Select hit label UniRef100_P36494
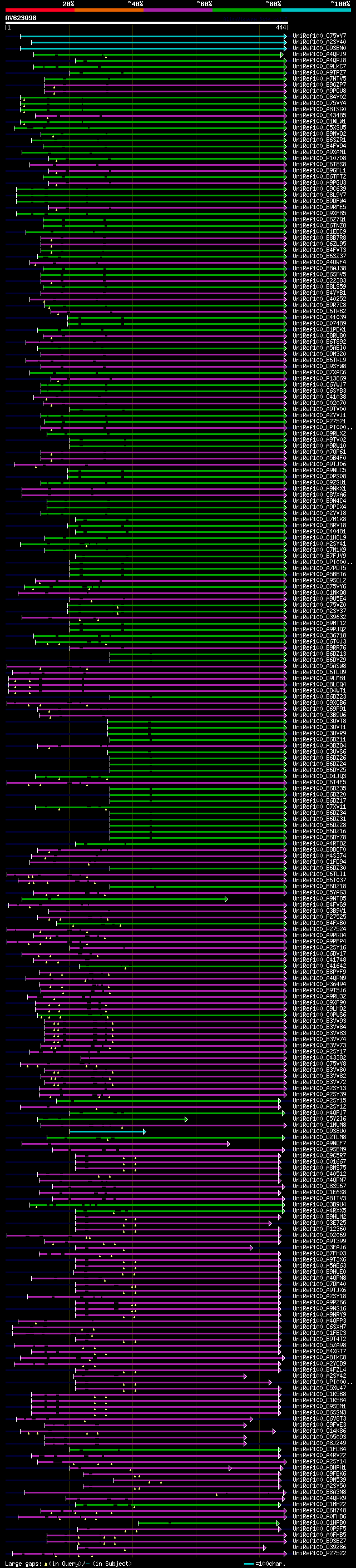Screen dimensions: 356x1568 pyautogui.click(x=319, y=985)
